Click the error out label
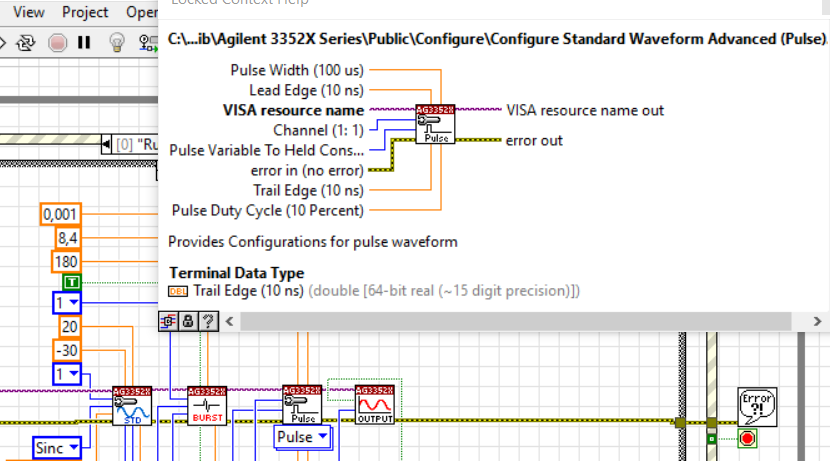The height and width of the screenshot is (461, 830). click(534, 141)
